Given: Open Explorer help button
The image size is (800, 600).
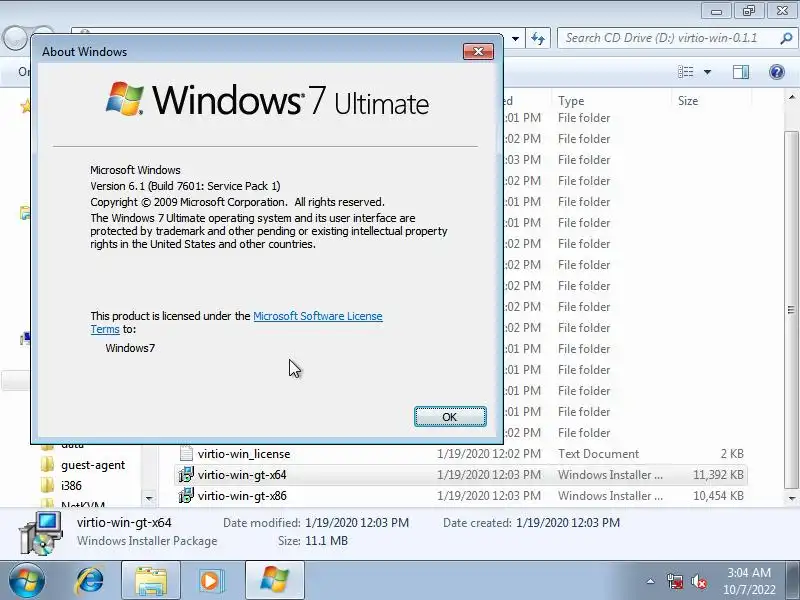Looking at the screenshot, I should click(x=777, y=72).
